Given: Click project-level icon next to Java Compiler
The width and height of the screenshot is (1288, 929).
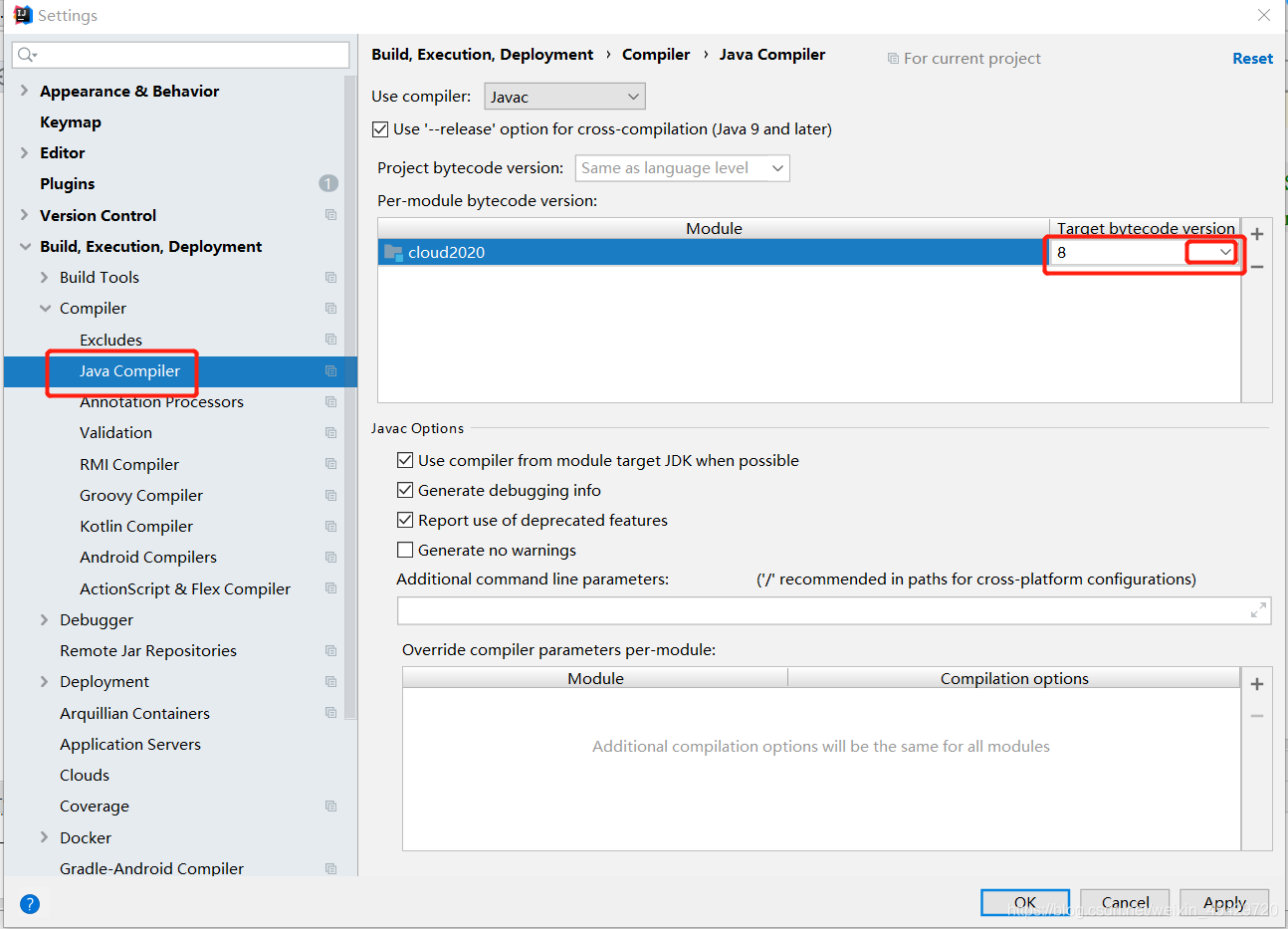Looking at the screenshot, I should tap(330, 371).
